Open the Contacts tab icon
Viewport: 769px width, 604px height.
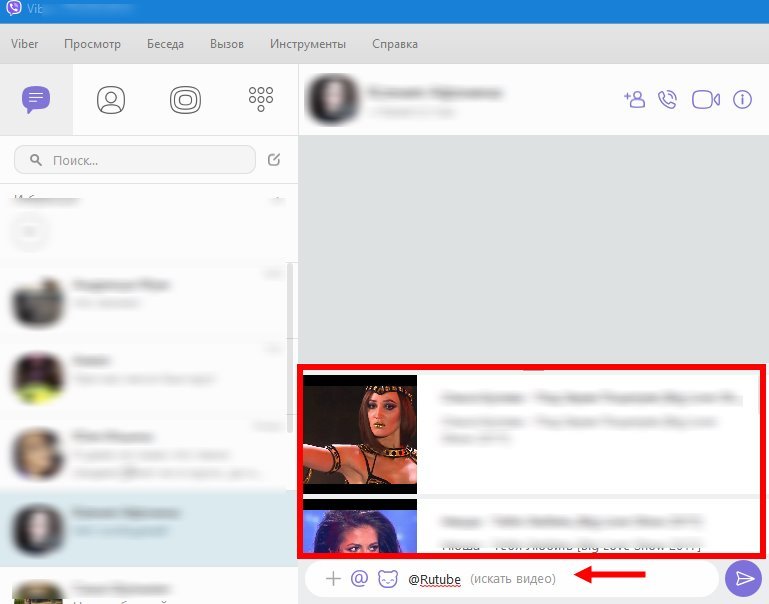click(110, 99)
